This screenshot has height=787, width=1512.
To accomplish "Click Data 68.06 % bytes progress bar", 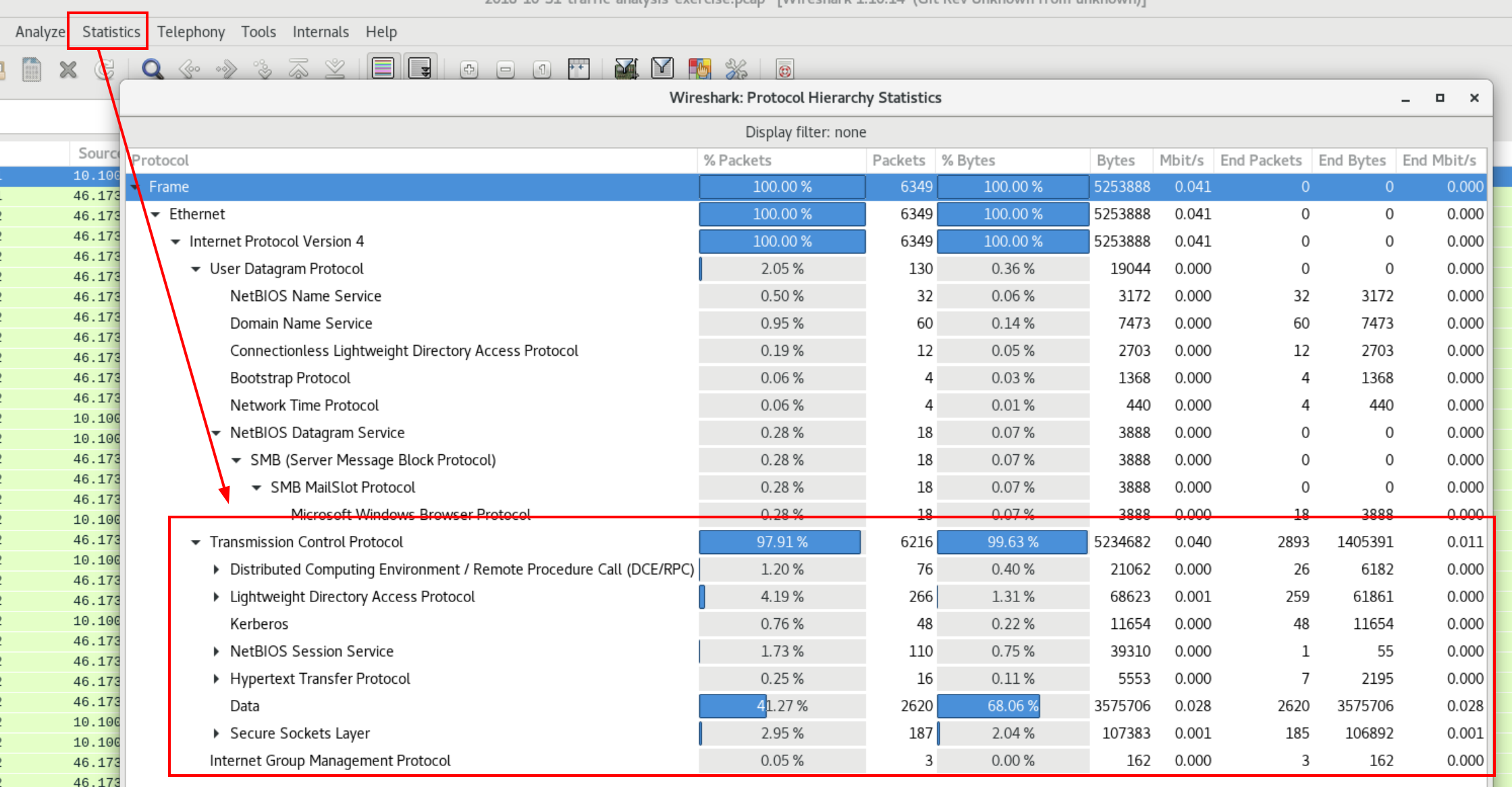I will coord(1013,706).
